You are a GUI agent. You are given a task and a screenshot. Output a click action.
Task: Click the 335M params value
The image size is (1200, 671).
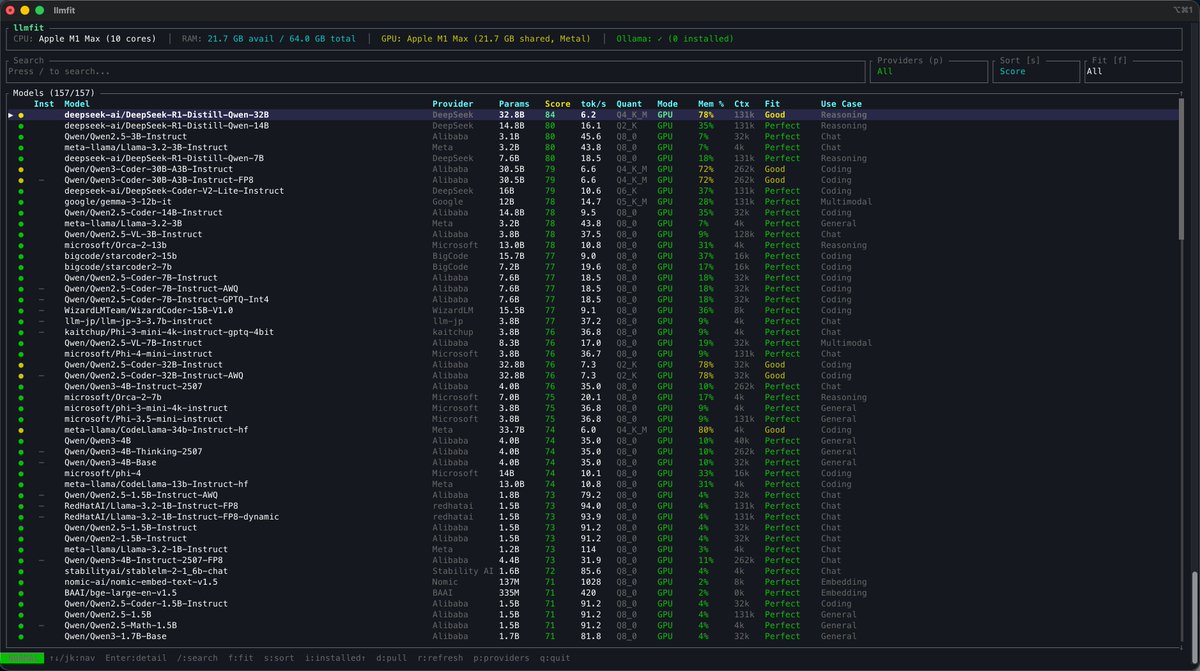(x=509, y=593)
